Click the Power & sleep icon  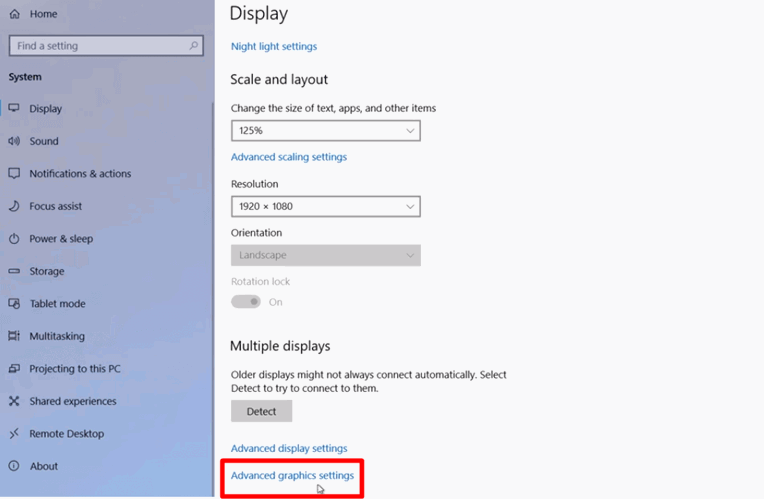click(x=14, y=238)
